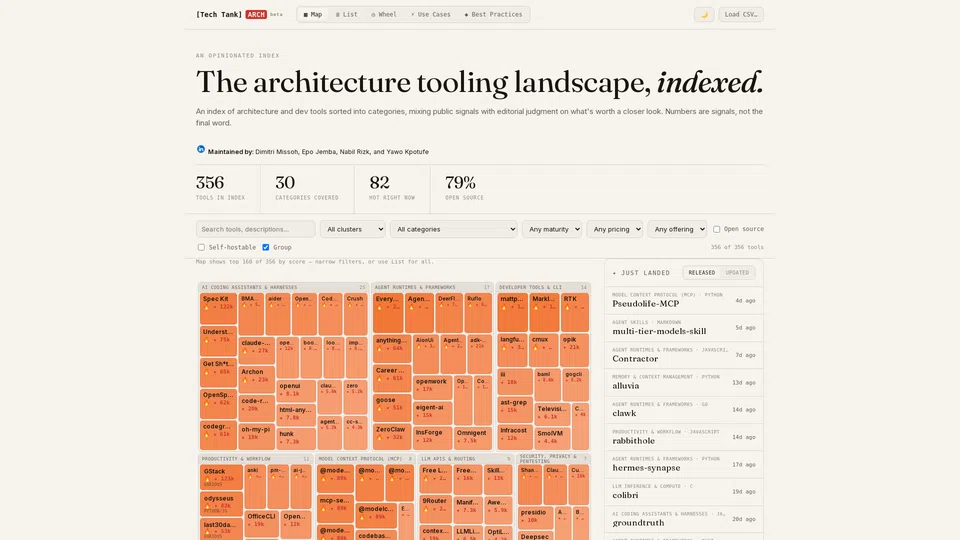Image resolution: width=960 pixels, height=540 pixels.
Task: Select the Updated toggle in Just Landed
Action: (737, 272)
